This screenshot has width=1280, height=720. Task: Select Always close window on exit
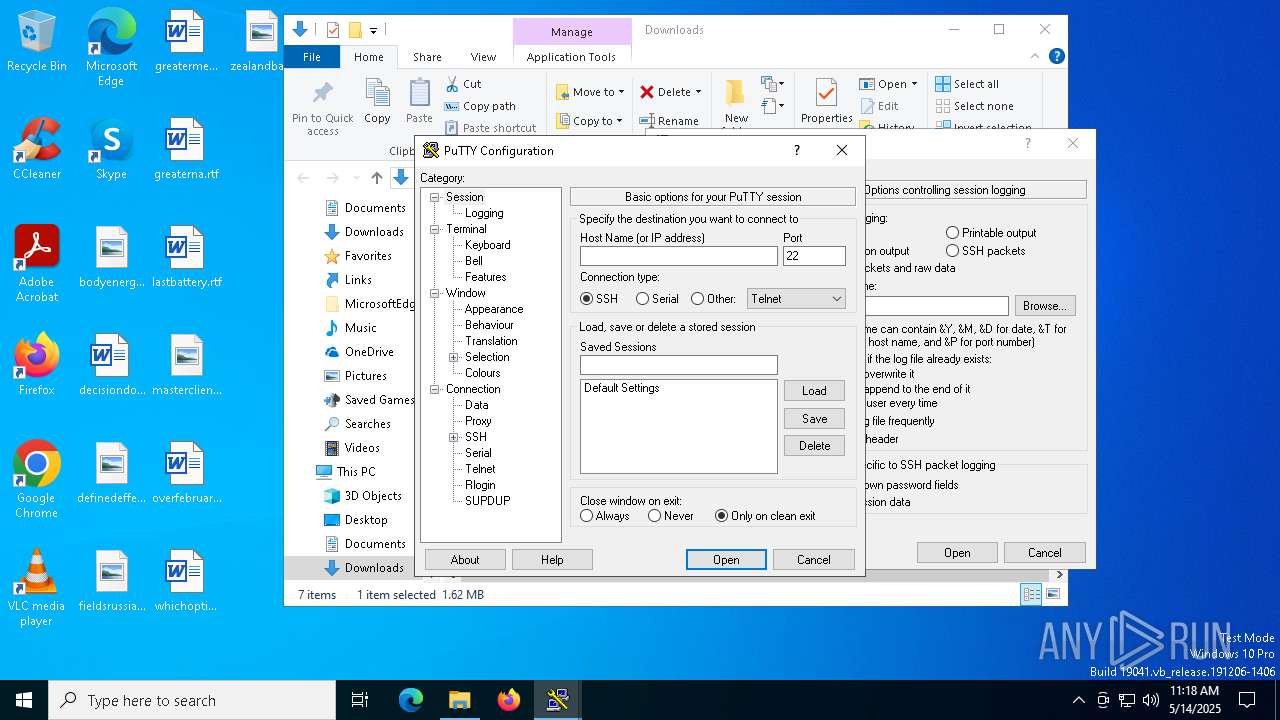(605, 516)
